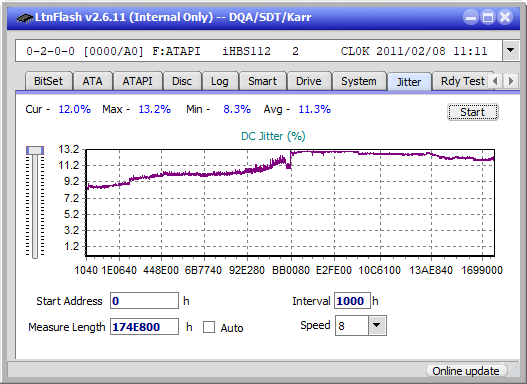Select the Jitter tab

(409, 82)
